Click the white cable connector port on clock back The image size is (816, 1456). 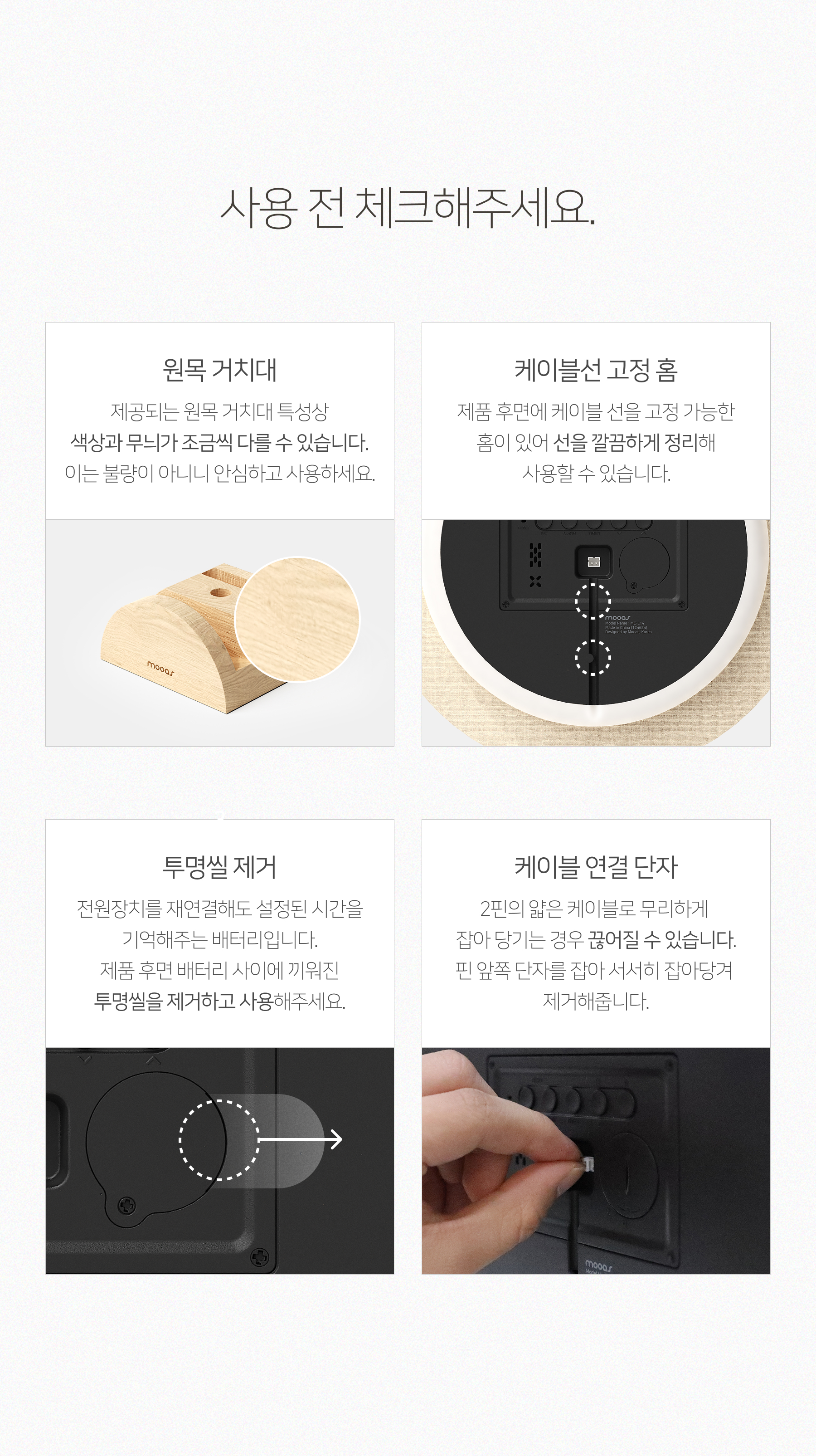pyautogui.click(x=593, y=562)
